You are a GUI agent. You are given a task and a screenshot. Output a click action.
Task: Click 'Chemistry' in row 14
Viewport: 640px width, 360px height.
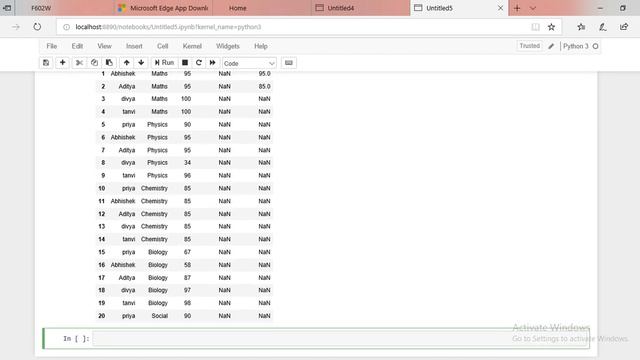(154, 239)
